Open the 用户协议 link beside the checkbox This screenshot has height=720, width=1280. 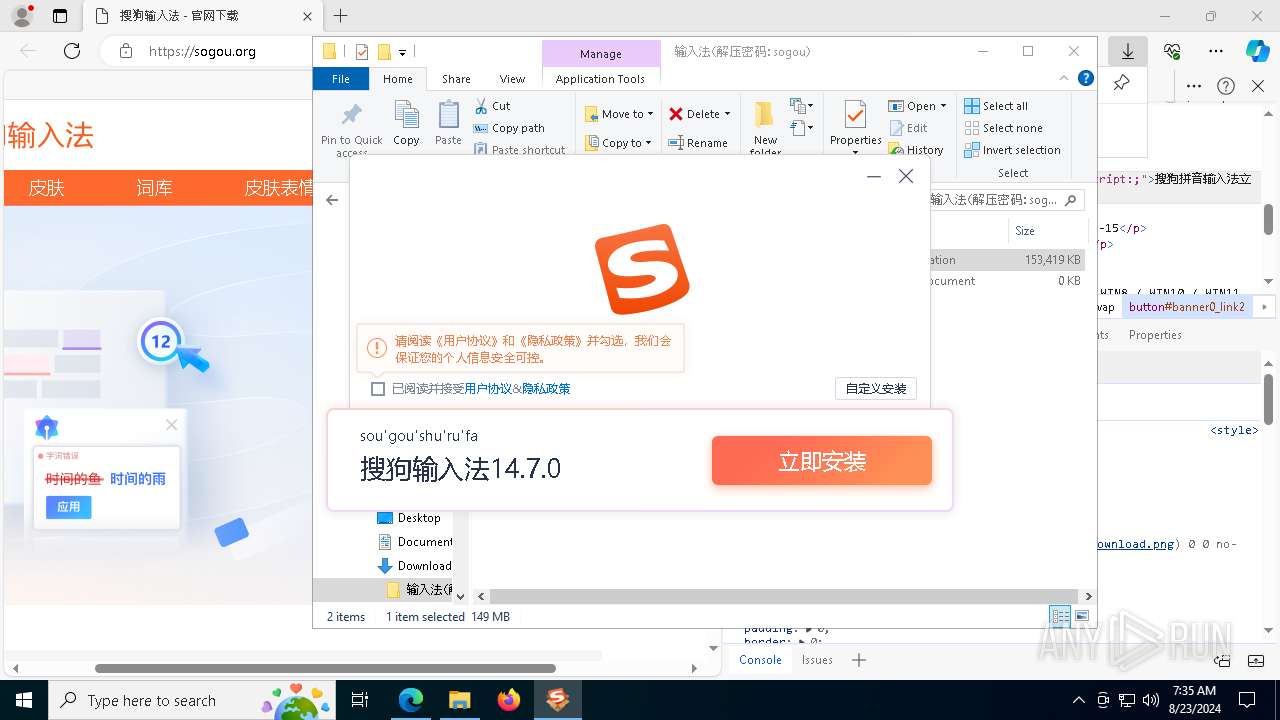tap(488, 389)
